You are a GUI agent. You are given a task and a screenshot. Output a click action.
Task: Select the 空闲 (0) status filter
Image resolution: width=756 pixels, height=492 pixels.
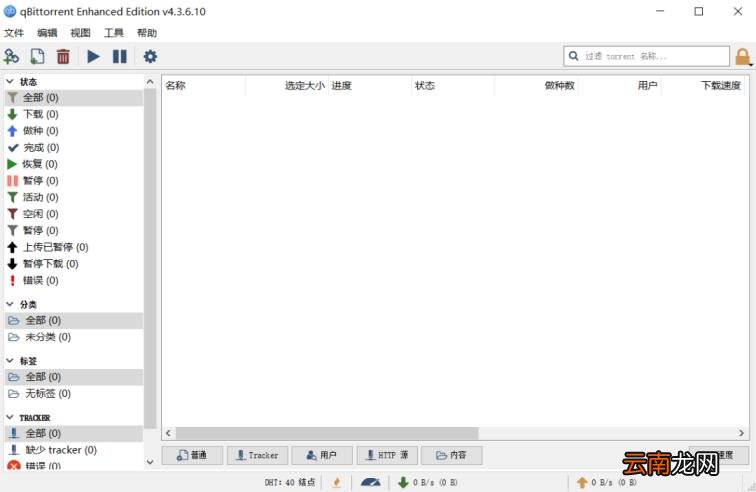pos(74,214)
